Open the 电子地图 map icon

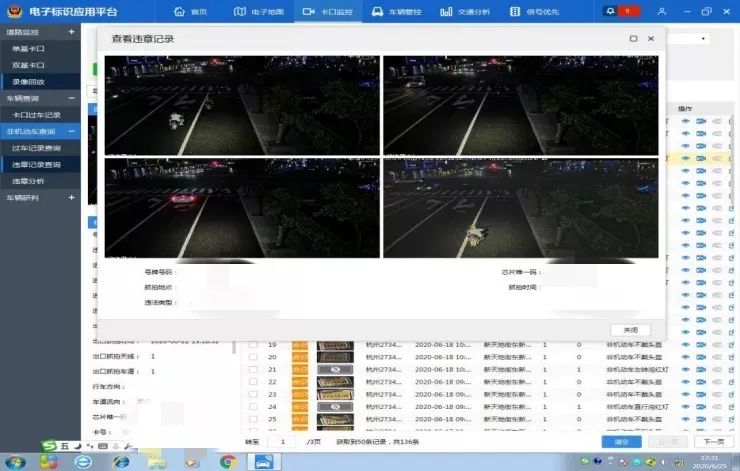click(x=240, y=12)
